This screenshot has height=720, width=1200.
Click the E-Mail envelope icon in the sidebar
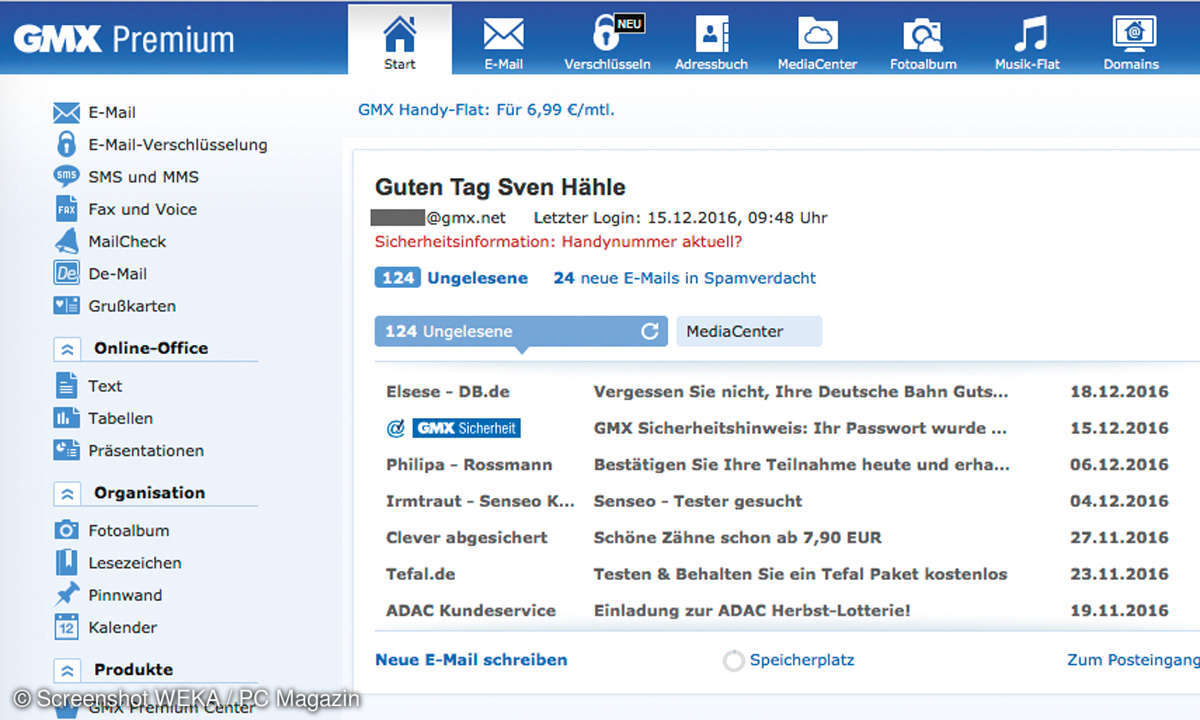point(66,112)
